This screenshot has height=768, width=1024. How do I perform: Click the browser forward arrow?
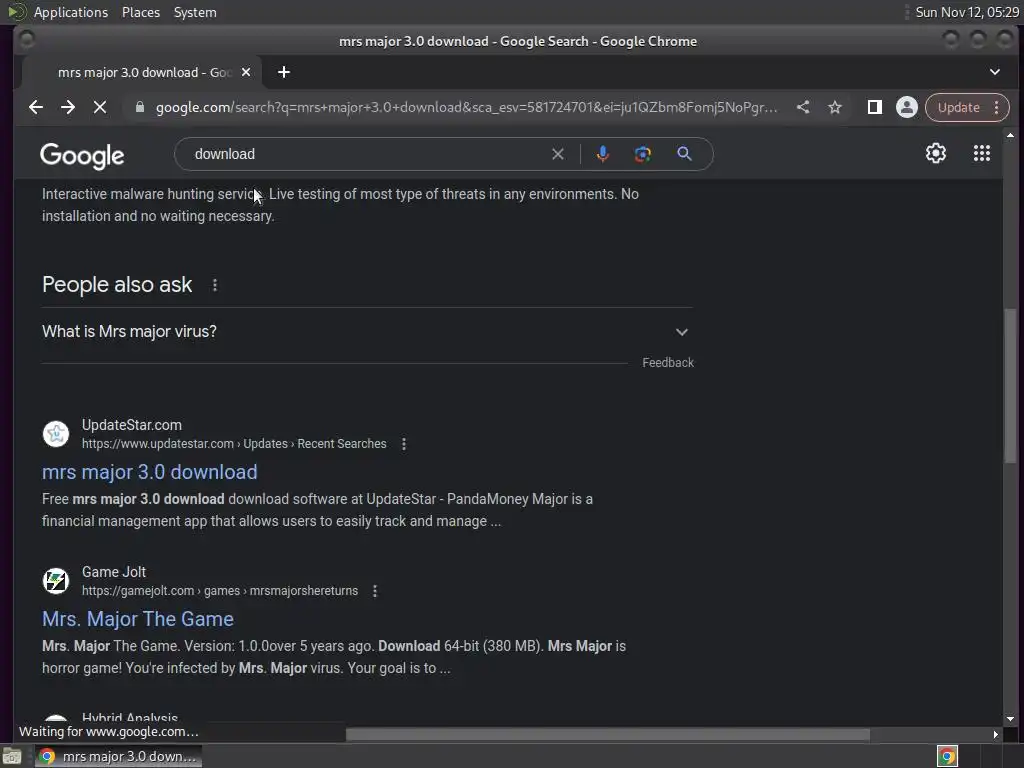point(68,107)
